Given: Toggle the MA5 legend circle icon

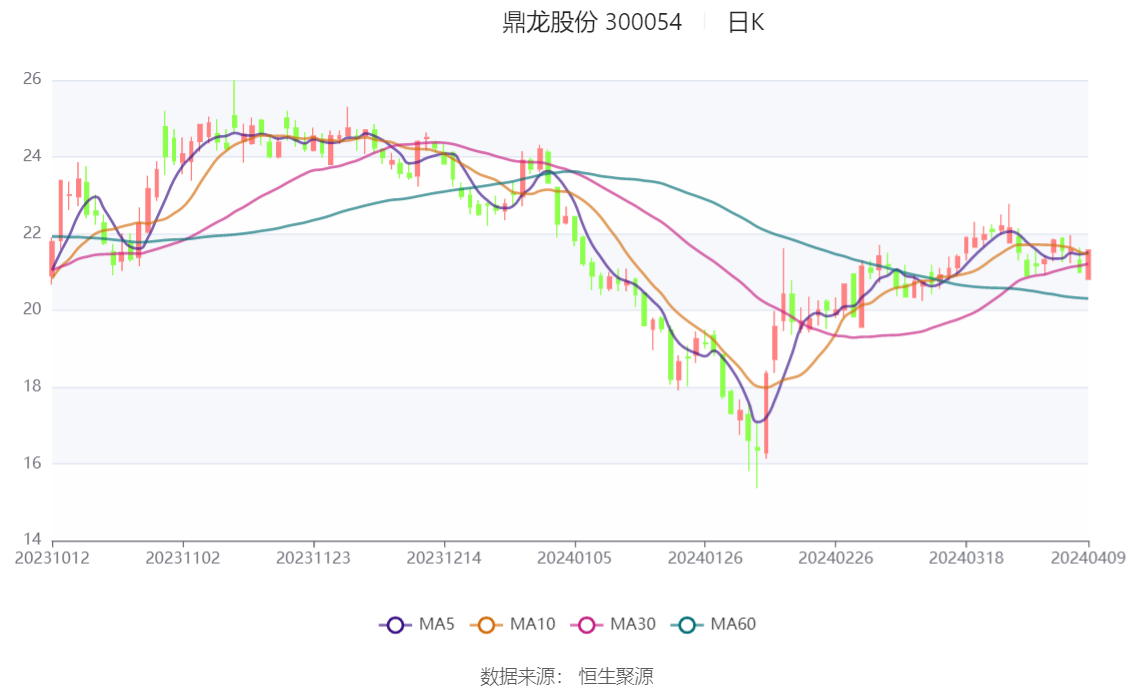Looking at the screenshot, I should [x=395, y=625].
